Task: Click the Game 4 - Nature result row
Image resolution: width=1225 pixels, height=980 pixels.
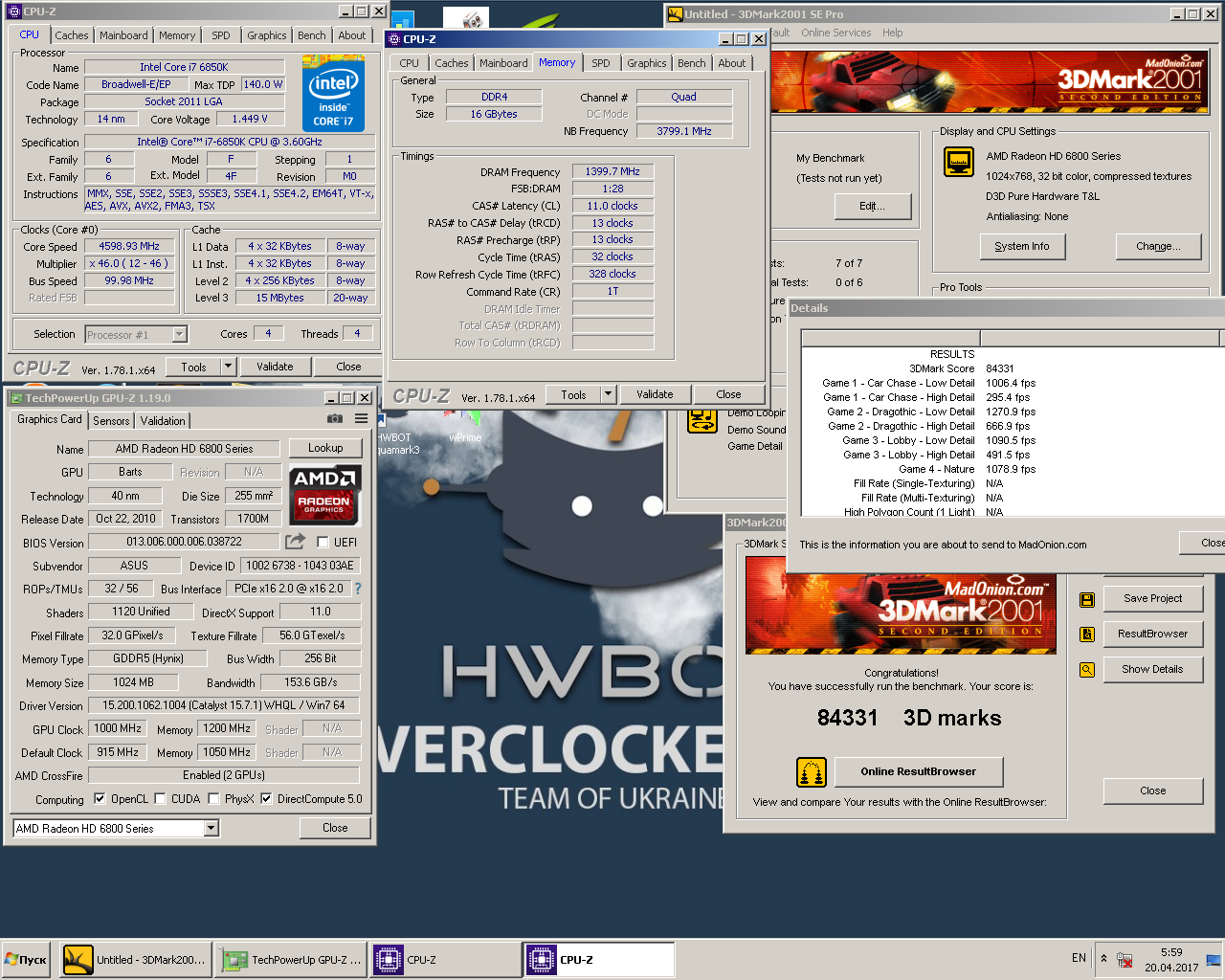Action: [x=968, y=469]
